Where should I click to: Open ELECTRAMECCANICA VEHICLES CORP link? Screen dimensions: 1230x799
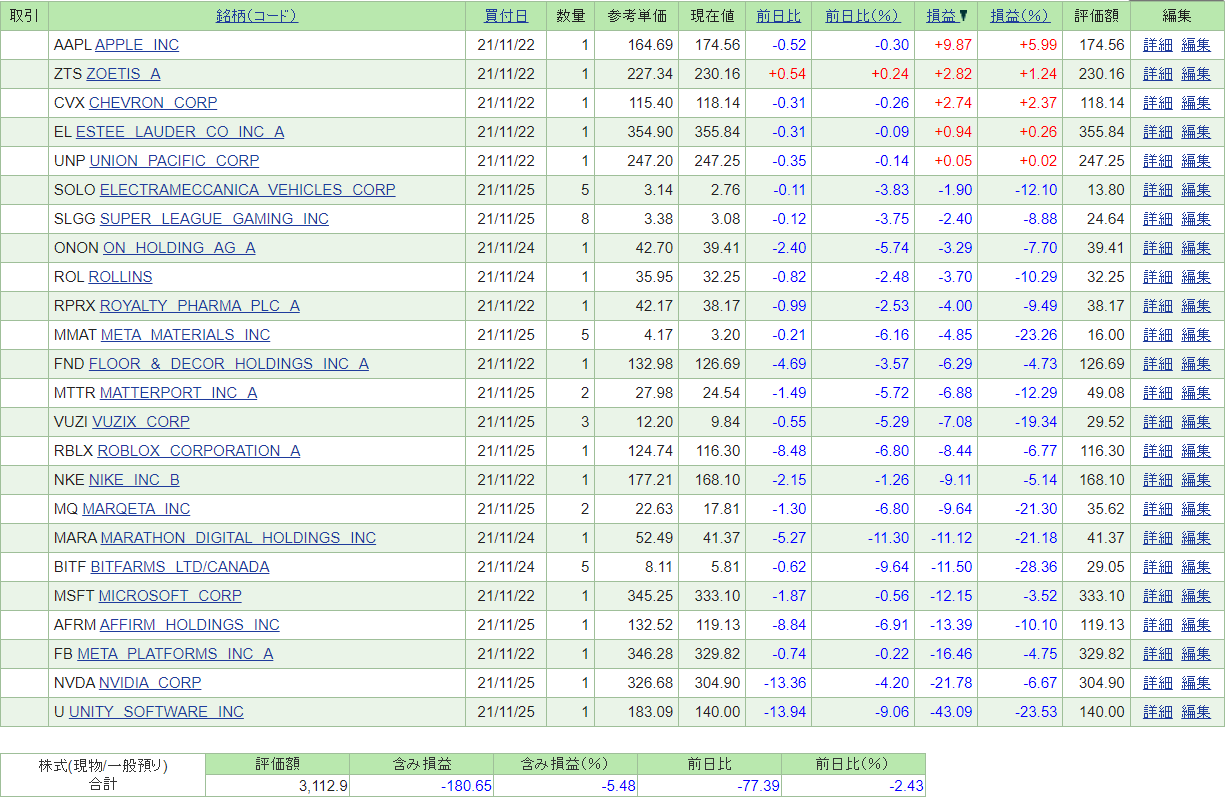(248, 190)
